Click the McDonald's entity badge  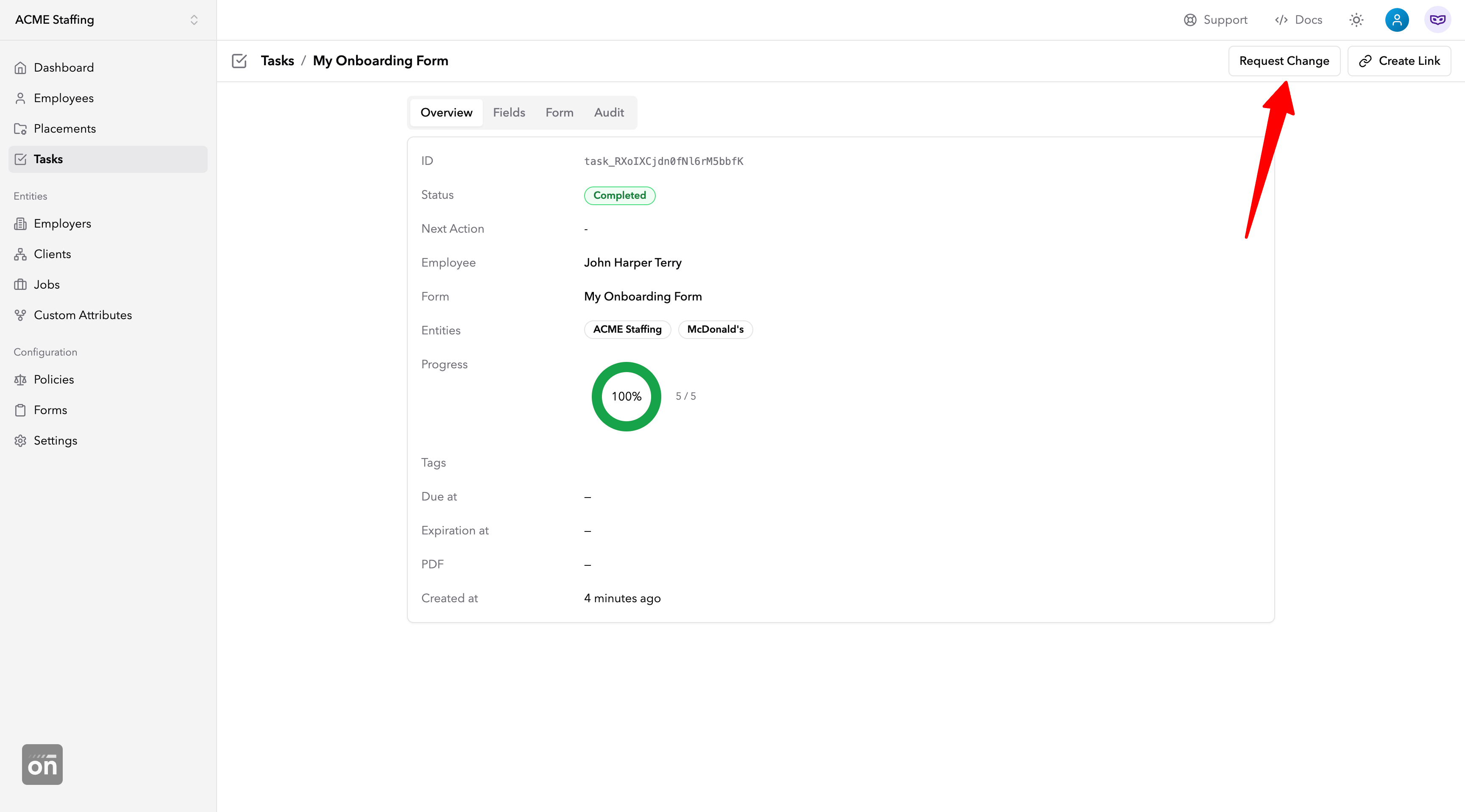715,329
